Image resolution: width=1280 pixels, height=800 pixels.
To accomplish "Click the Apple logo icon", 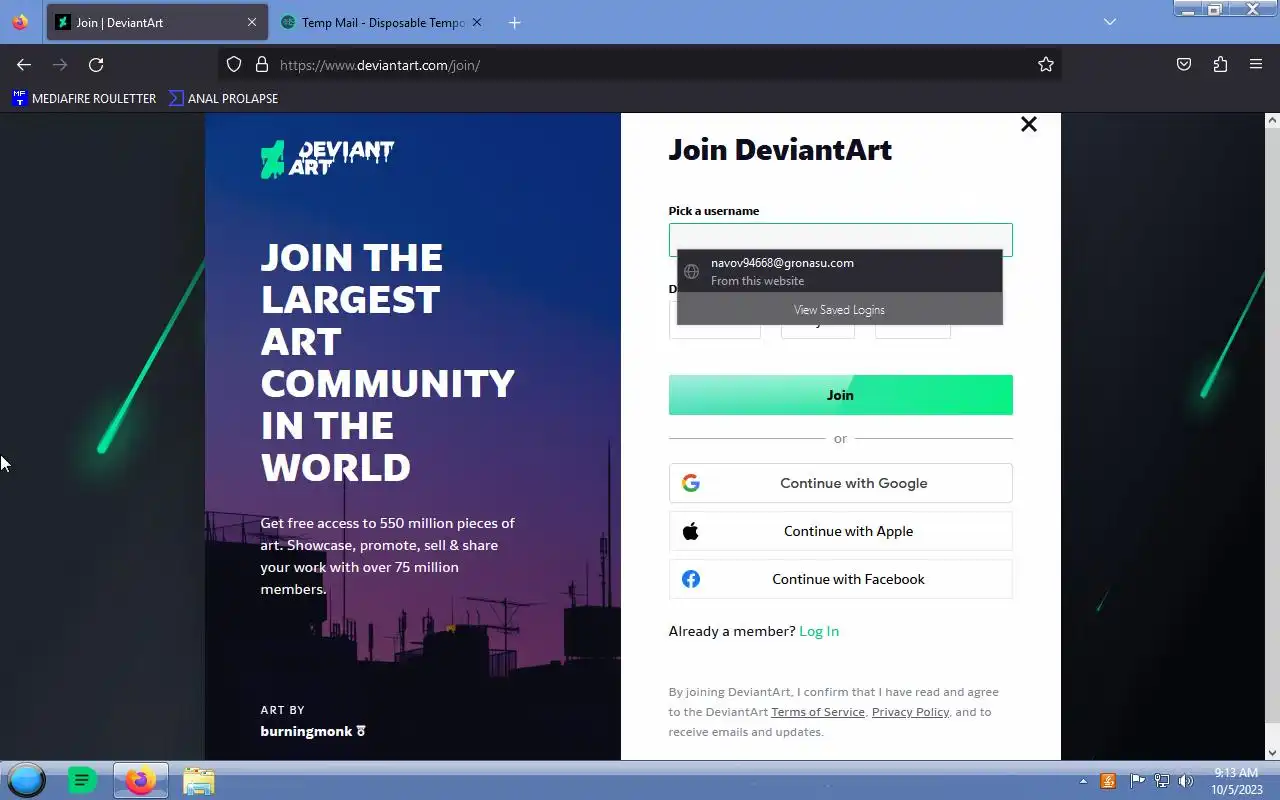I will pos(691,531).
